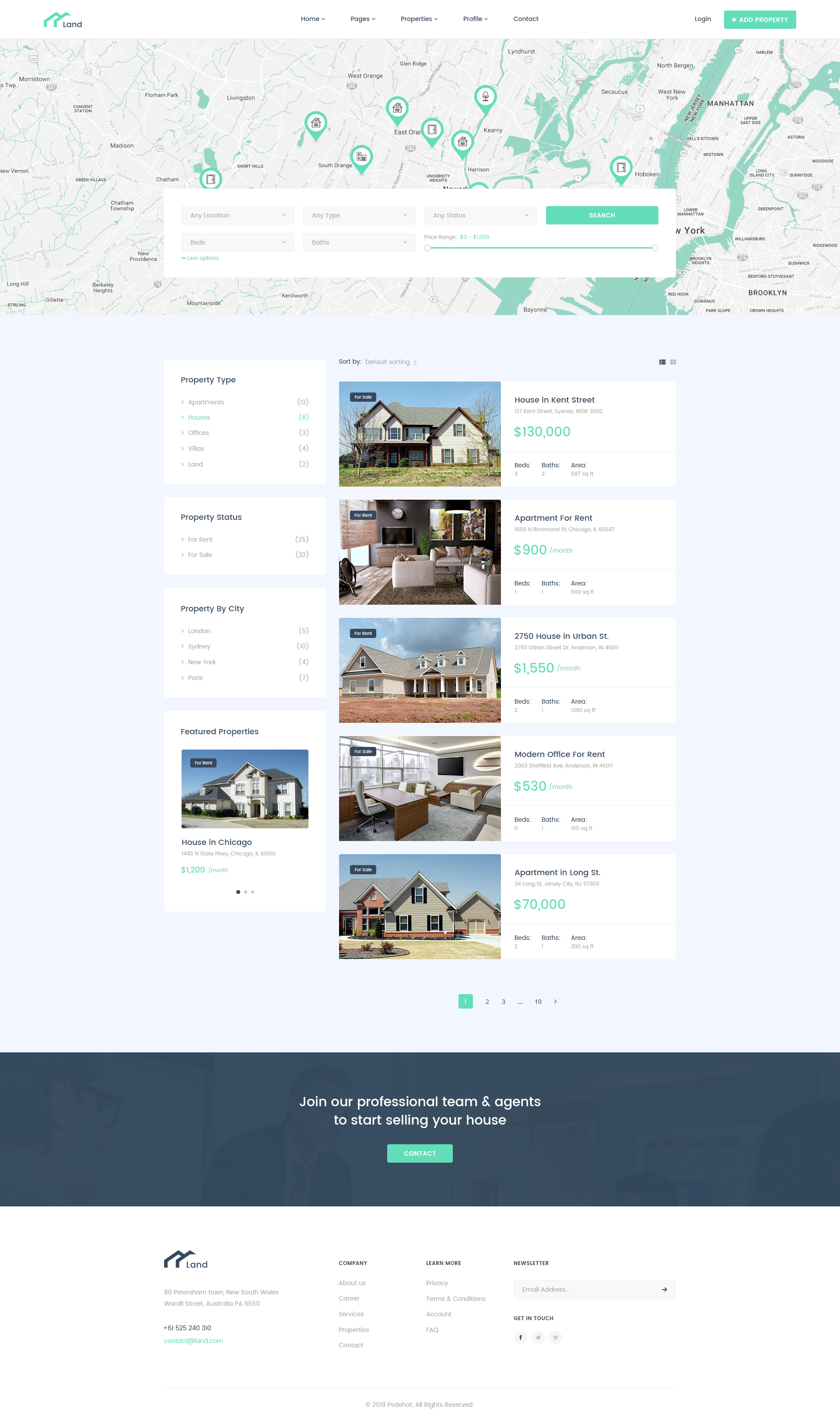Open the Properties menu in navbar
The height and width of the screenshot is (1423, 840).
click(419, 19)
